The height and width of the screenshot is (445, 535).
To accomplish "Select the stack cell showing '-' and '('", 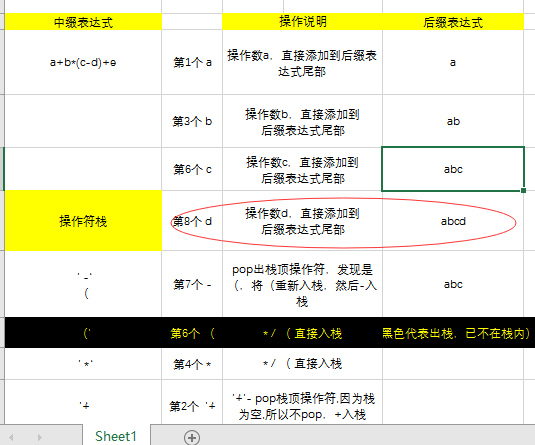I will pyautogui.click(x=83, y=284).
